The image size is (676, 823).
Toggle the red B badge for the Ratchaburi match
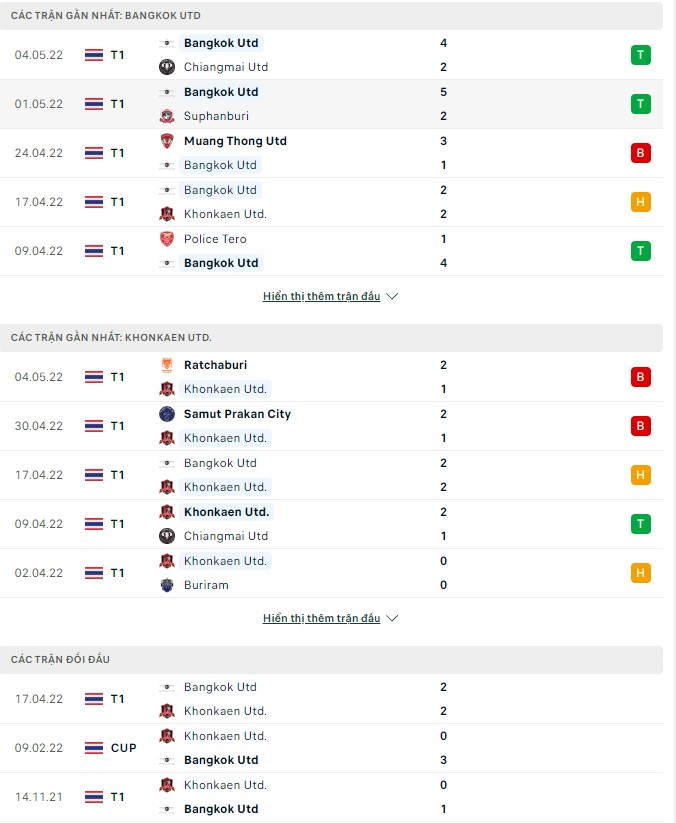[x=641, y=377]
